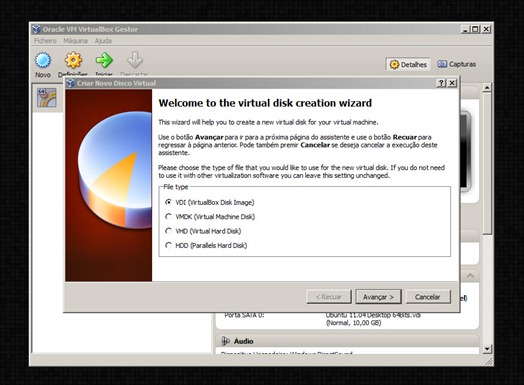Switch to the Capturas view
Screen dimensions: 524x385
[x=456, y=64]
